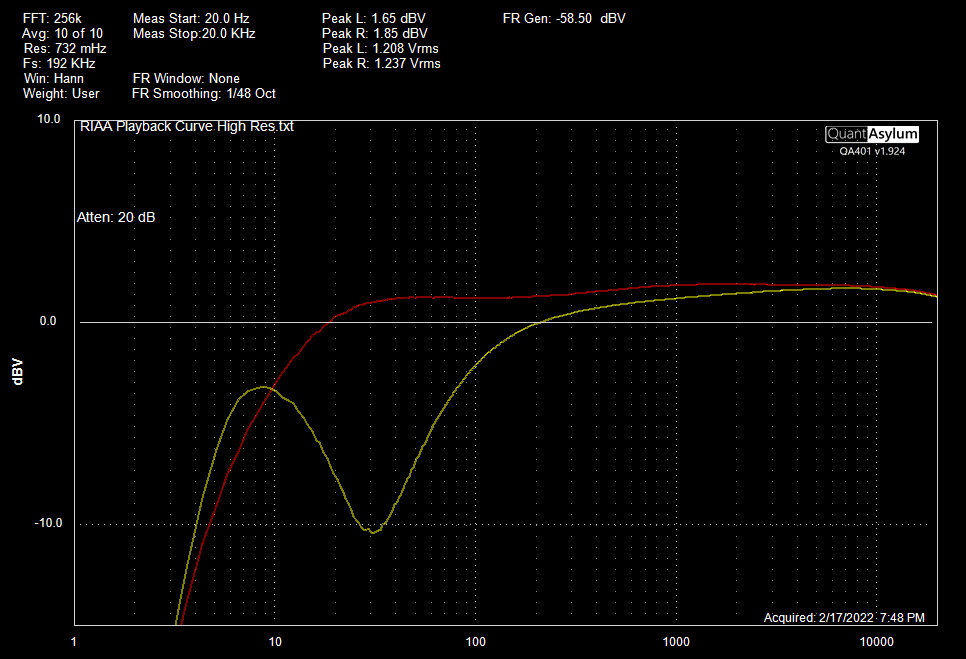Click 'Fs: 192 KHz' readout

(x=59, y=63)
